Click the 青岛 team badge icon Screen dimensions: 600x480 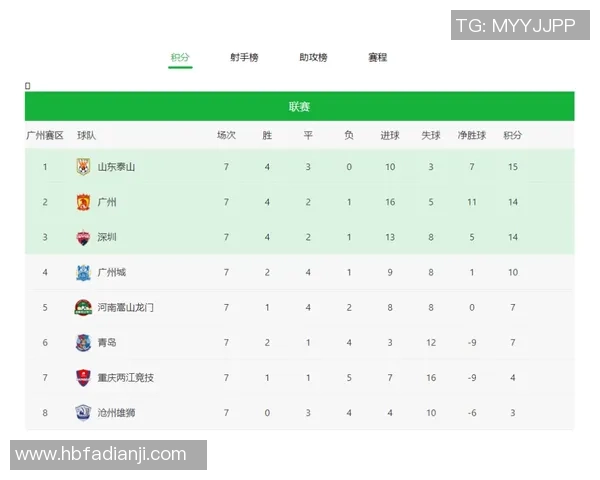tap(83, 342)
